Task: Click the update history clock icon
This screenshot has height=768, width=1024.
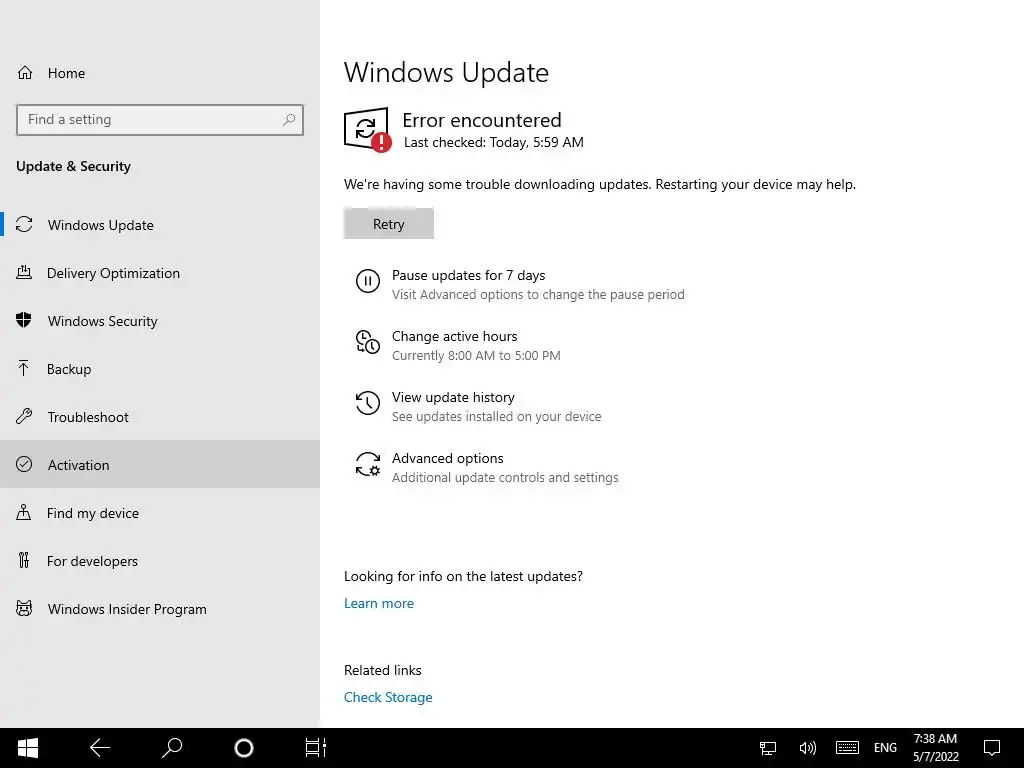Action: click(x=368, y=403)
